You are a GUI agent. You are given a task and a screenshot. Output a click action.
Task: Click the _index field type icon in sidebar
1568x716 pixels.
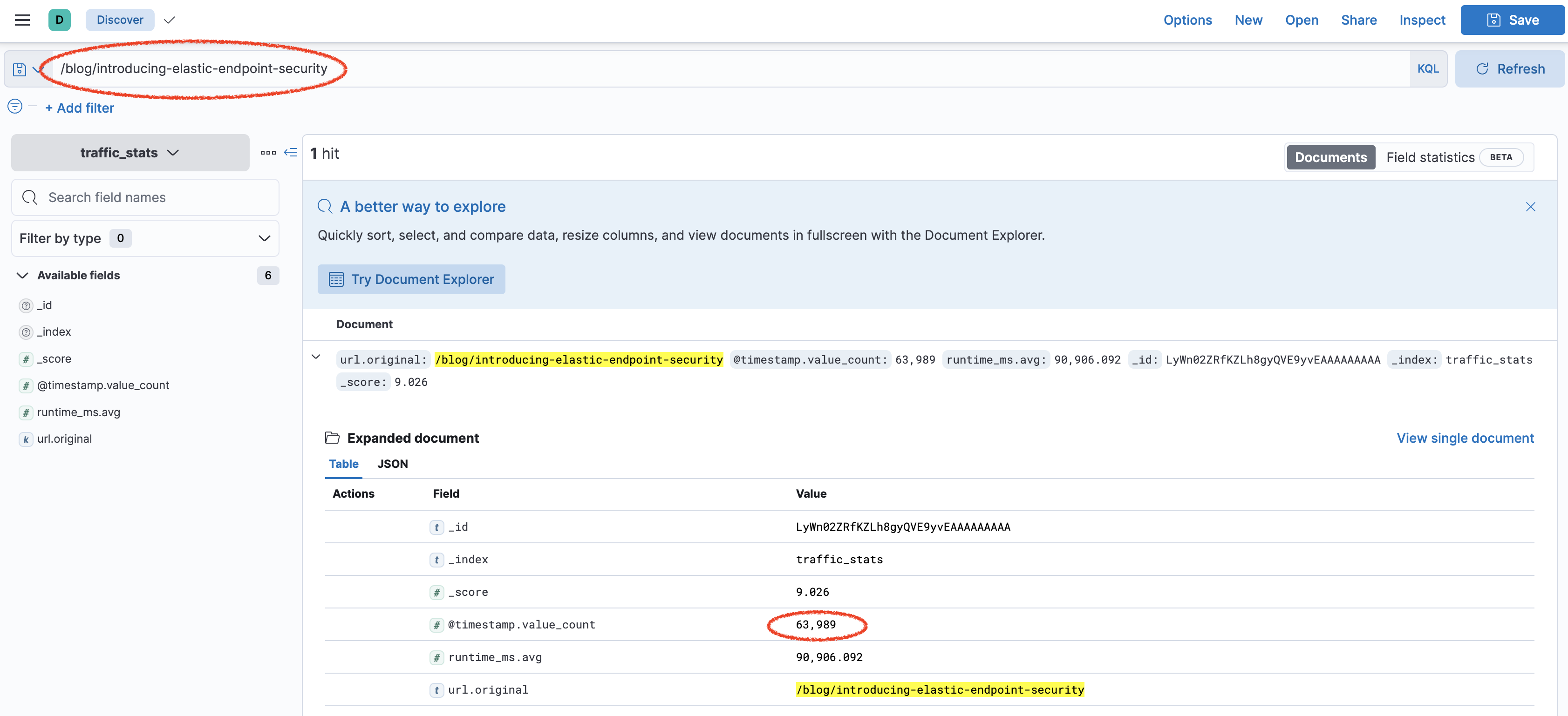pyautogui.click(x=26, y=332)
